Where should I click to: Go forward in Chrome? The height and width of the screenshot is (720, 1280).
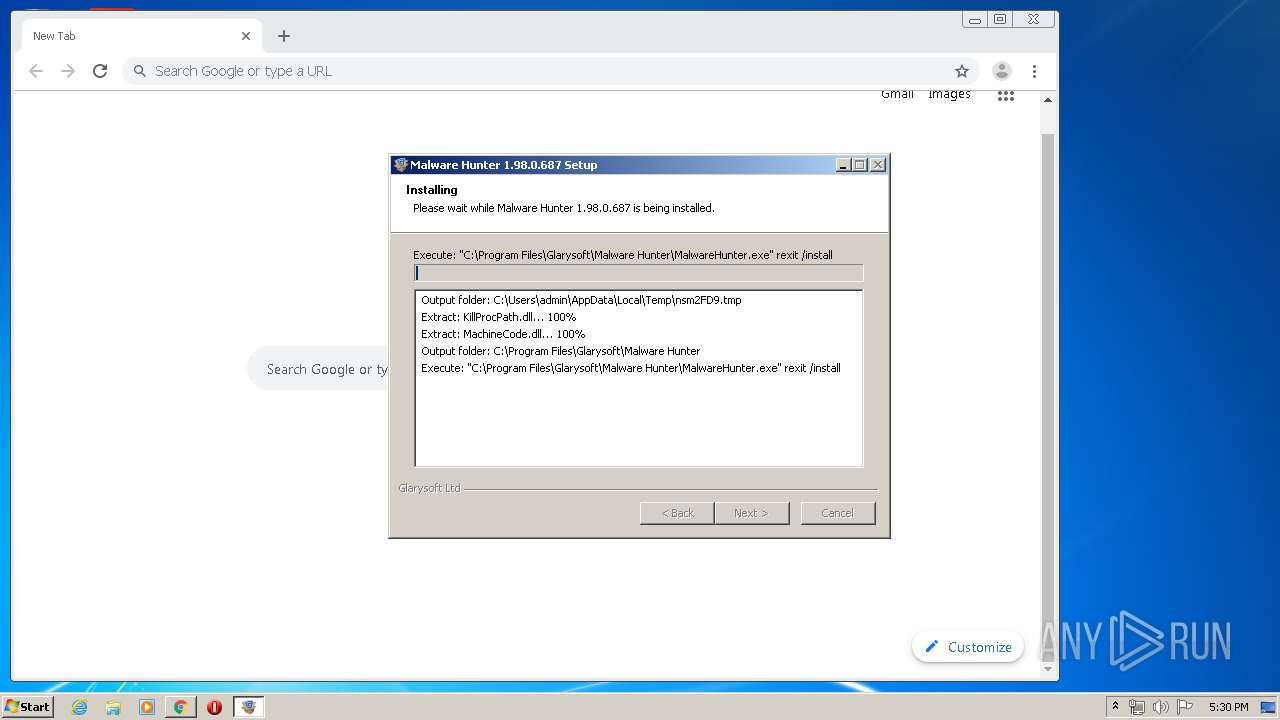pyautogui.click(x=68, y=71)
